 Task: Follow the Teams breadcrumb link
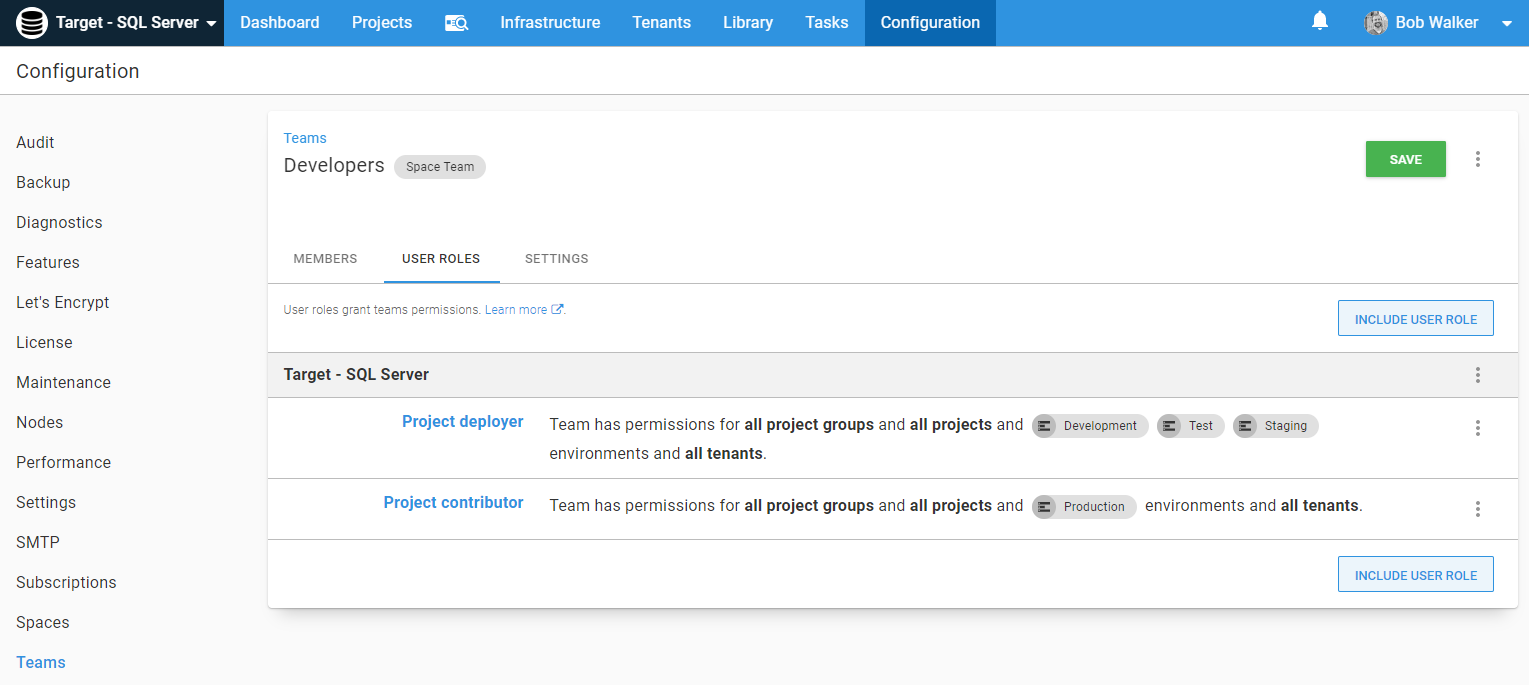(x=305, y=138)
